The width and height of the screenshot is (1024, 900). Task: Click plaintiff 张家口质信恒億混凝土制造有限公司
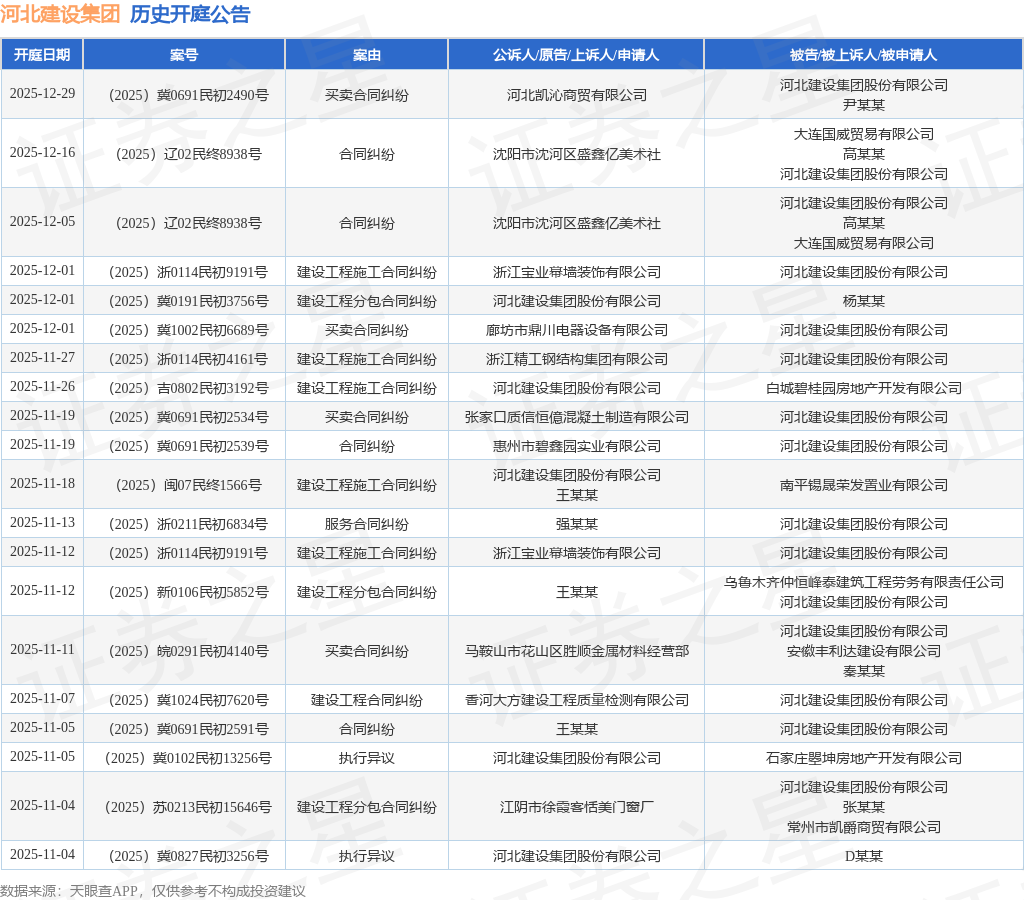pyautogui.click(x=577, y=417)
